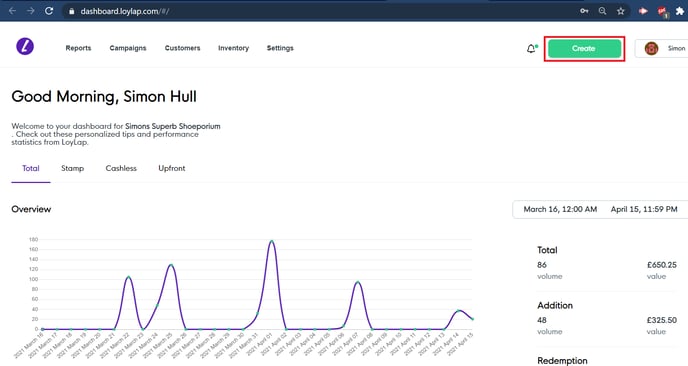The height and width of the screenshot is (366, 688).
Task: Click the March 25 peak data point
Action: 171,265
